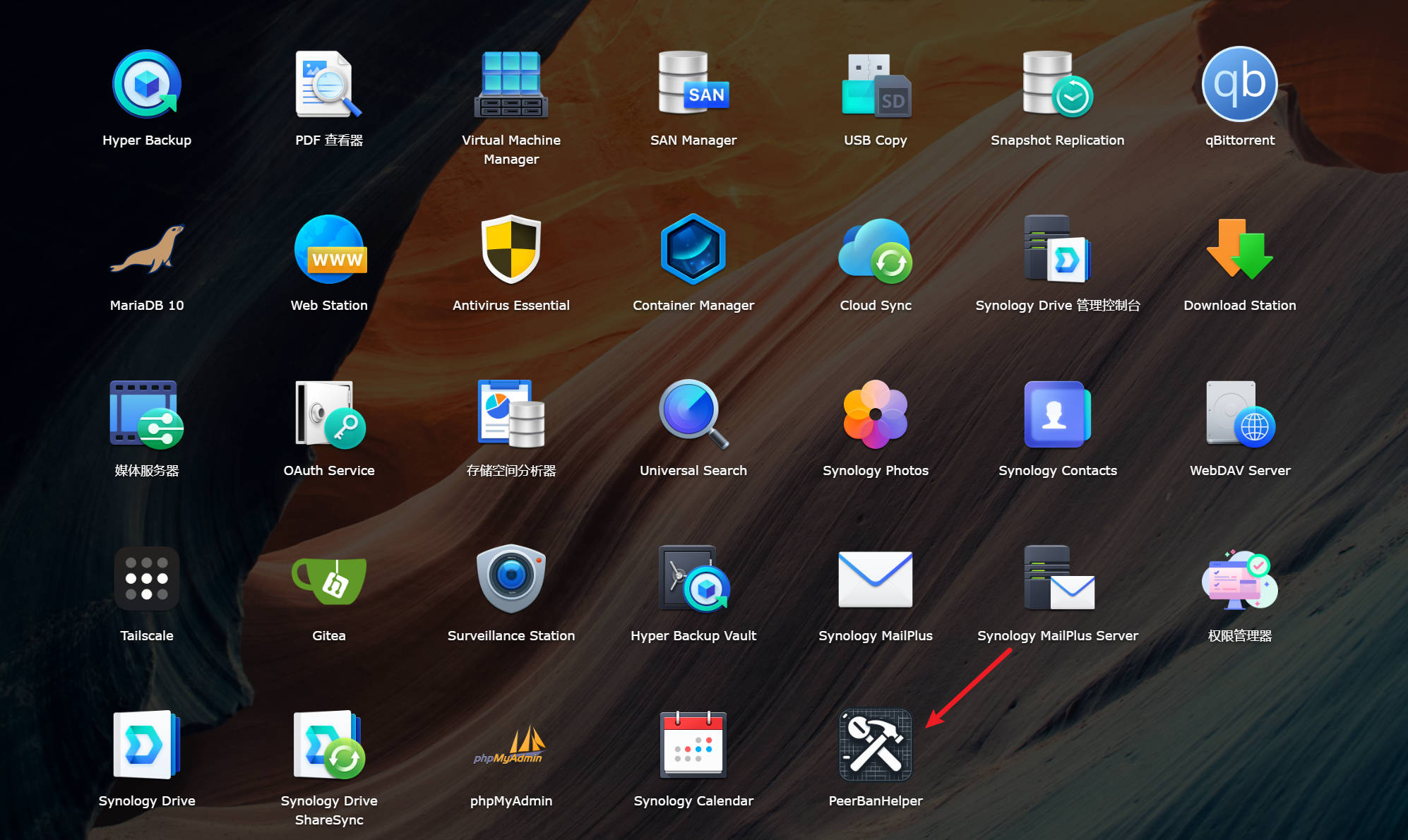The height and width of the screenshot is (840, 1408).
Task: Open Antivirus Essential
Action: point(511,250)
